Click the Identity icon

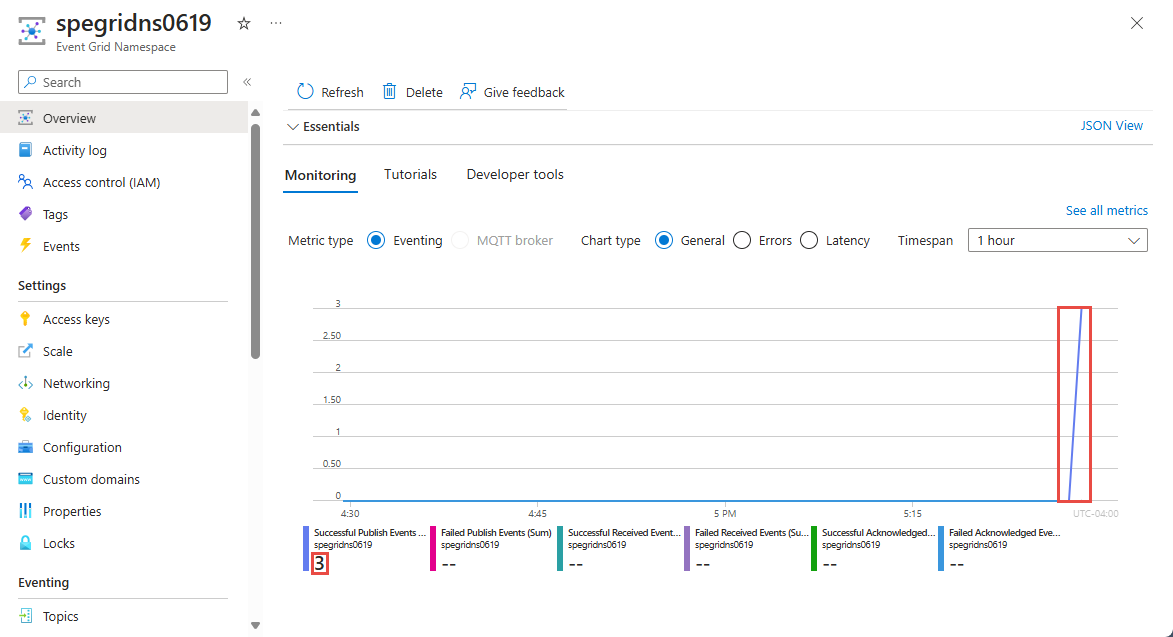pyautogui.click(x=25, y=415)
